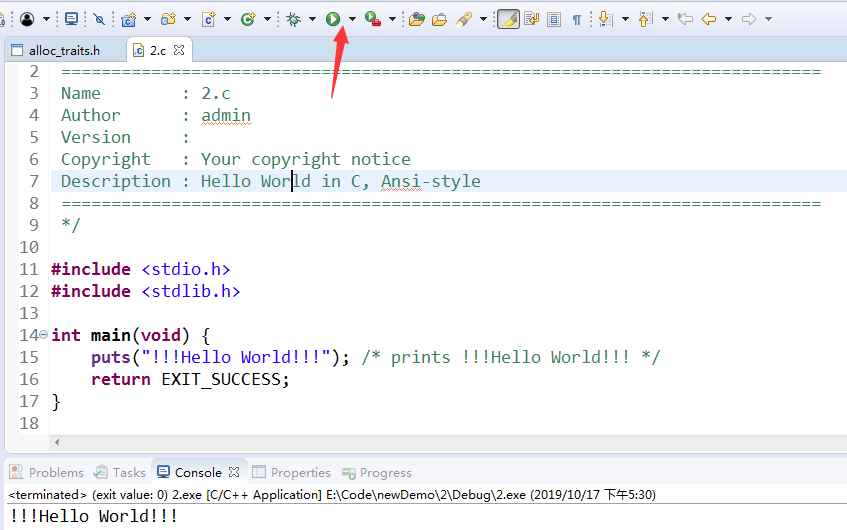Open the New Source Folder dropdown arrow
This screenshot has width=847, height=530.
[187, 19]
